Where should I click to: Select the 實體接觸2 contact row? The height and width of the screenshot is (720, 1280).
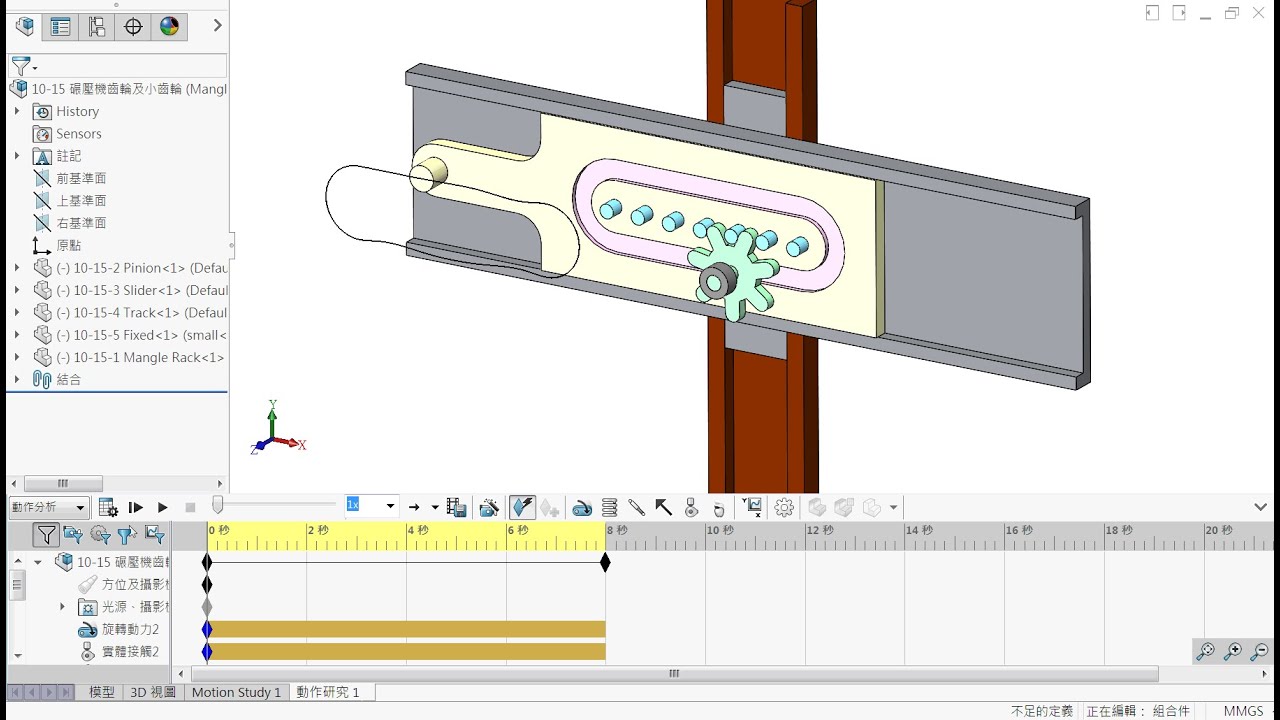click(119, 651)
